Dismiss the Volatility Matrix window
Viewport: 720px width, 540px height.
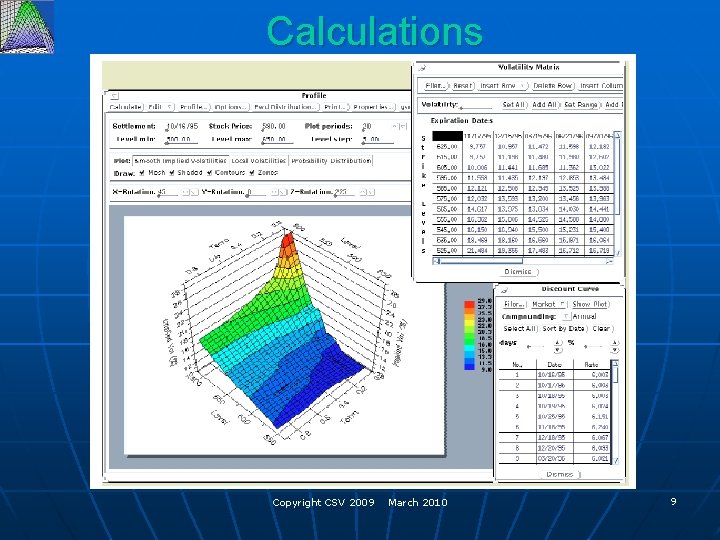click(x=518, y=272)
